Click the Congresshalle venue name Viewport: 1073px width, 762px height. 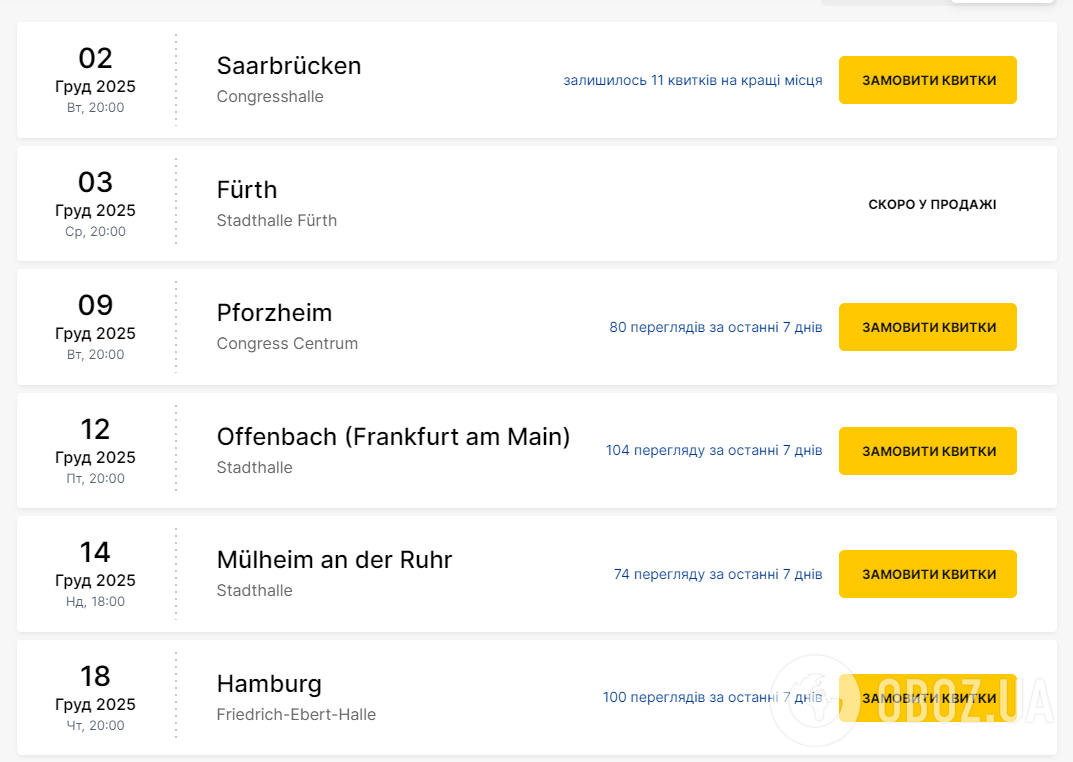pos(270,97)
